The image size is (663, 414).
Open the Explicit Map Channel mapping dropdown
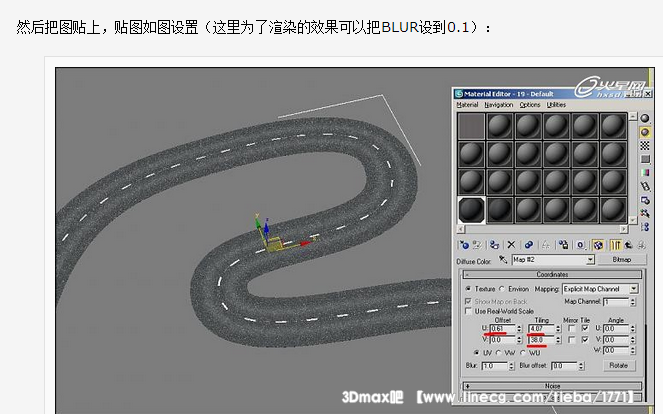(x=633, y=289)
